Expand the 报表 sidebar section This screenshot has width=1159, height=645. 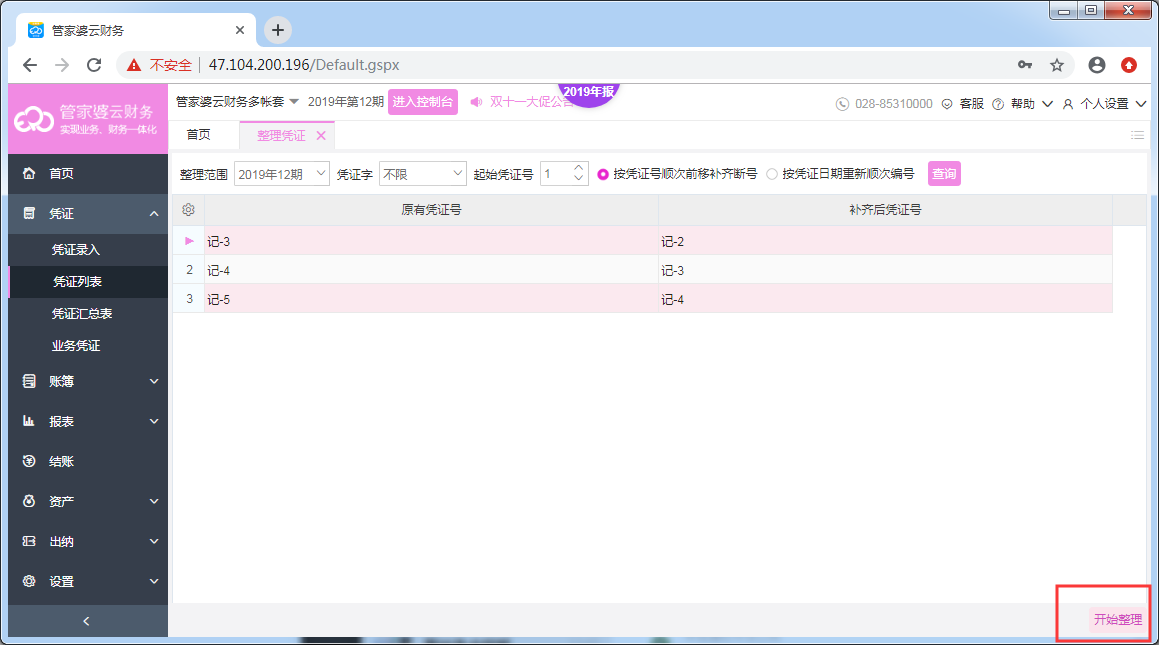click(x=88, y=421)
